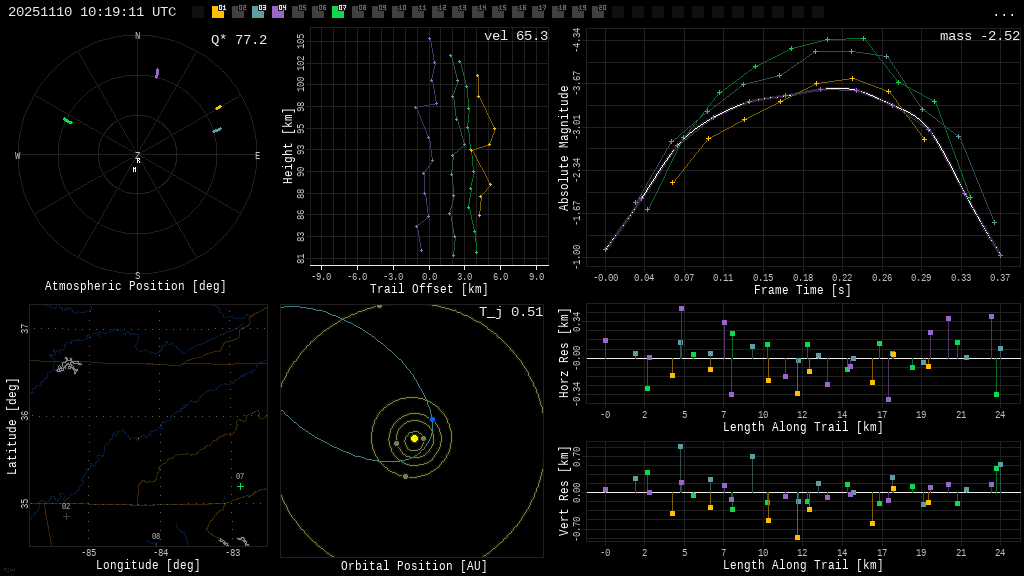Image resolution: width=1024 pixels, height=576 pixels.
Task: Click the Q* 77.2 quality value
Action: 238,40
